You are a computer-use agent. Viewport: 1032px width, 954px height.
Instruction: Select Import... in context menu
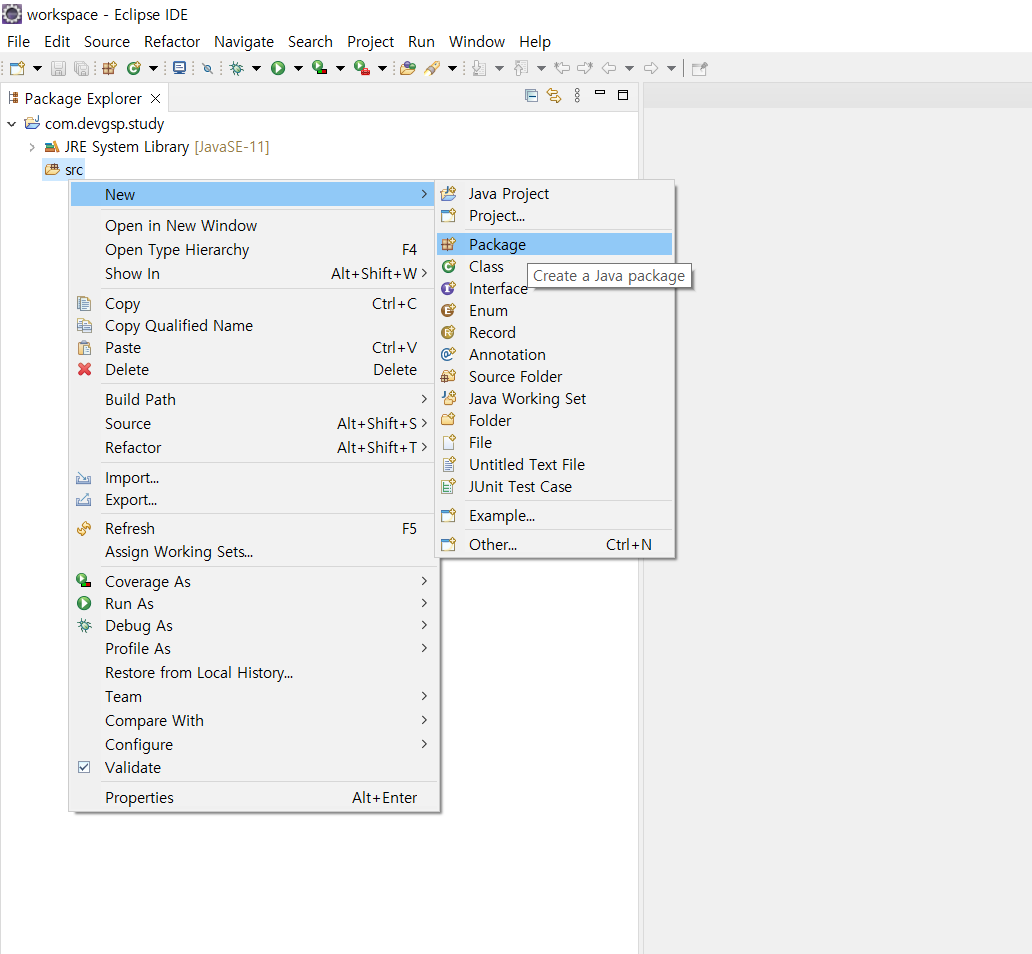tap(253, 478)
